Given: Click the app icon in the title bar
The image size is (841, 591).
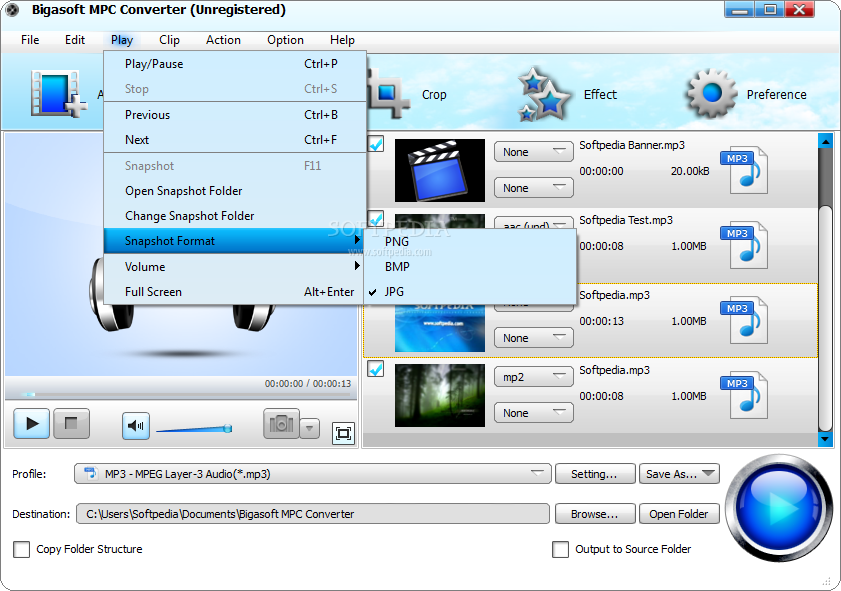Looking at the screenshot, I should 12,10.
